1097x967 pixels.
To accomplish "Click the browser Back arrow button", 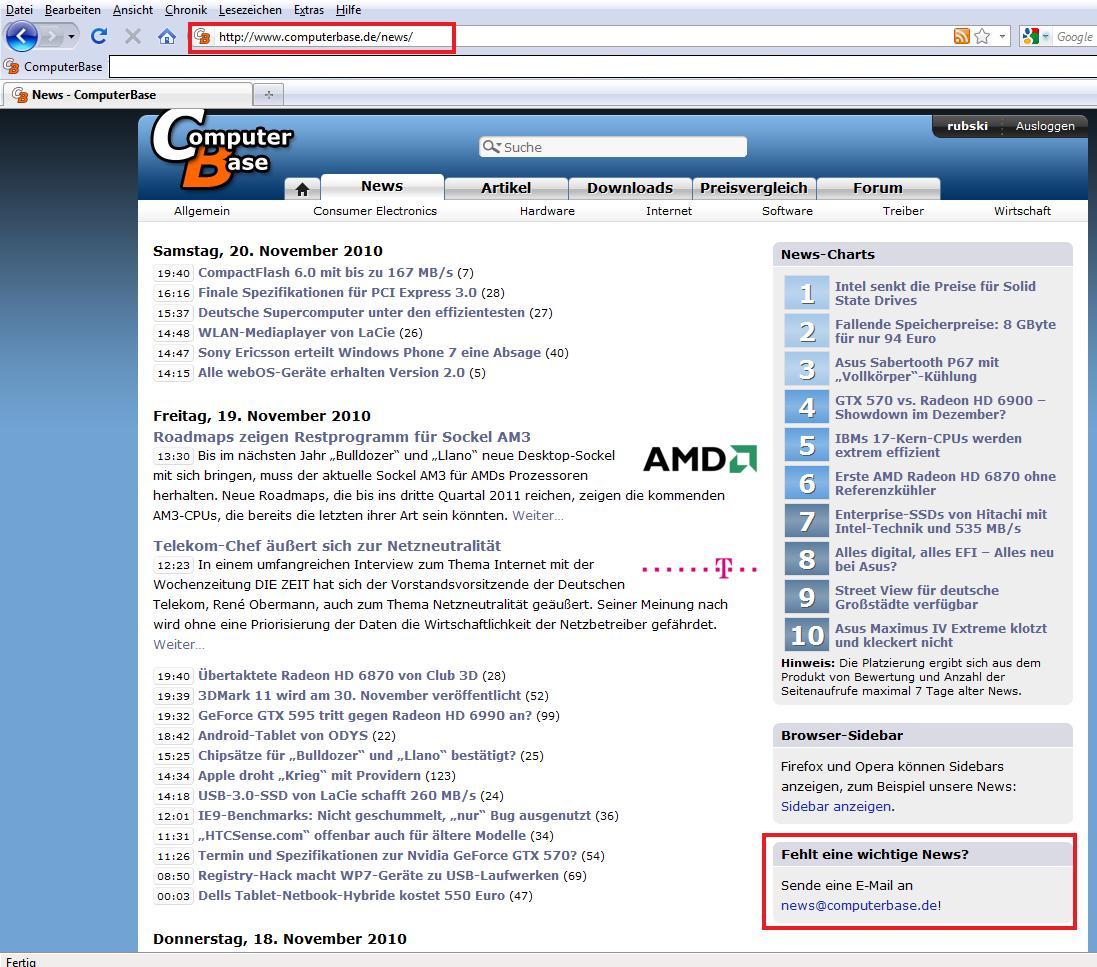I will tap(22, 36).
